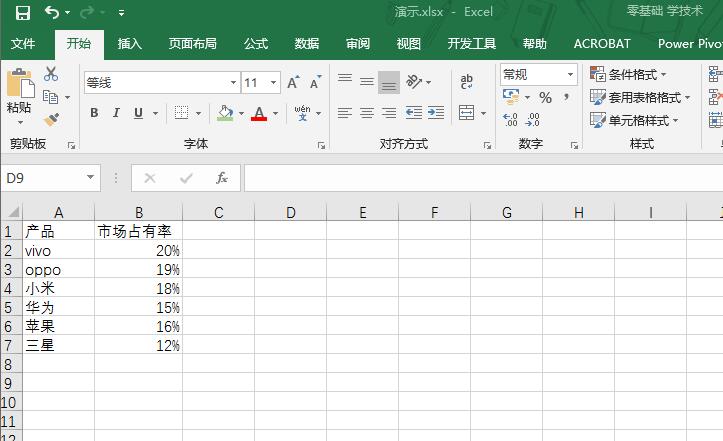Open the 开发工具 ribbon tab

tap(471, 44)
